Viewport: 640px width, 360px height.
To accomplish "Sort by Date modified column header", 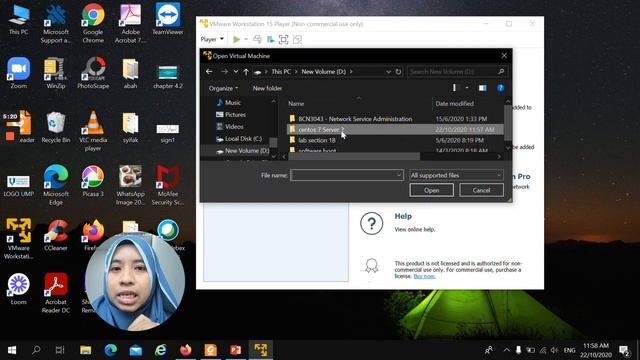I will point(454,104).
